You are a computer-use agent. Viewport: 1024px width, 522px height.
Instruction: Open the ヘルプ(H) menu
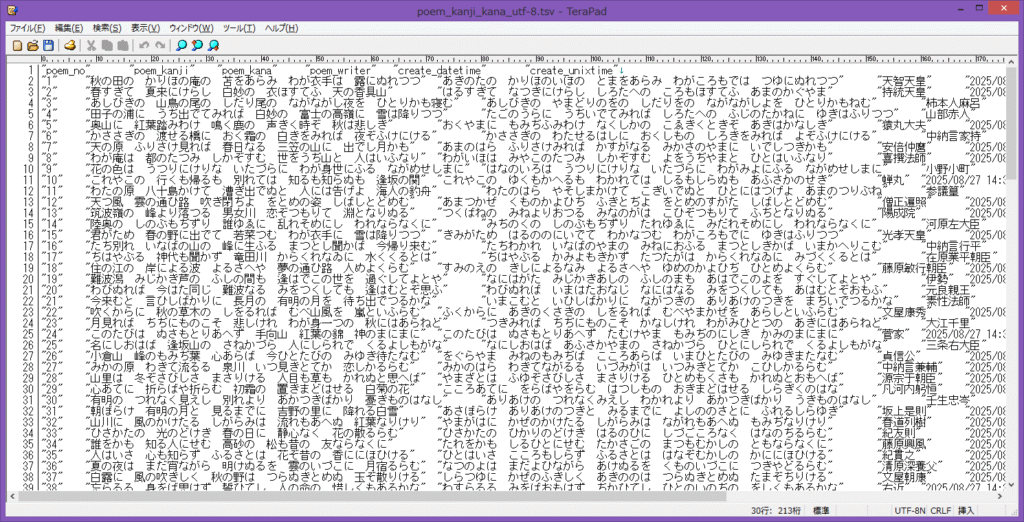click(x=280, y=28)
